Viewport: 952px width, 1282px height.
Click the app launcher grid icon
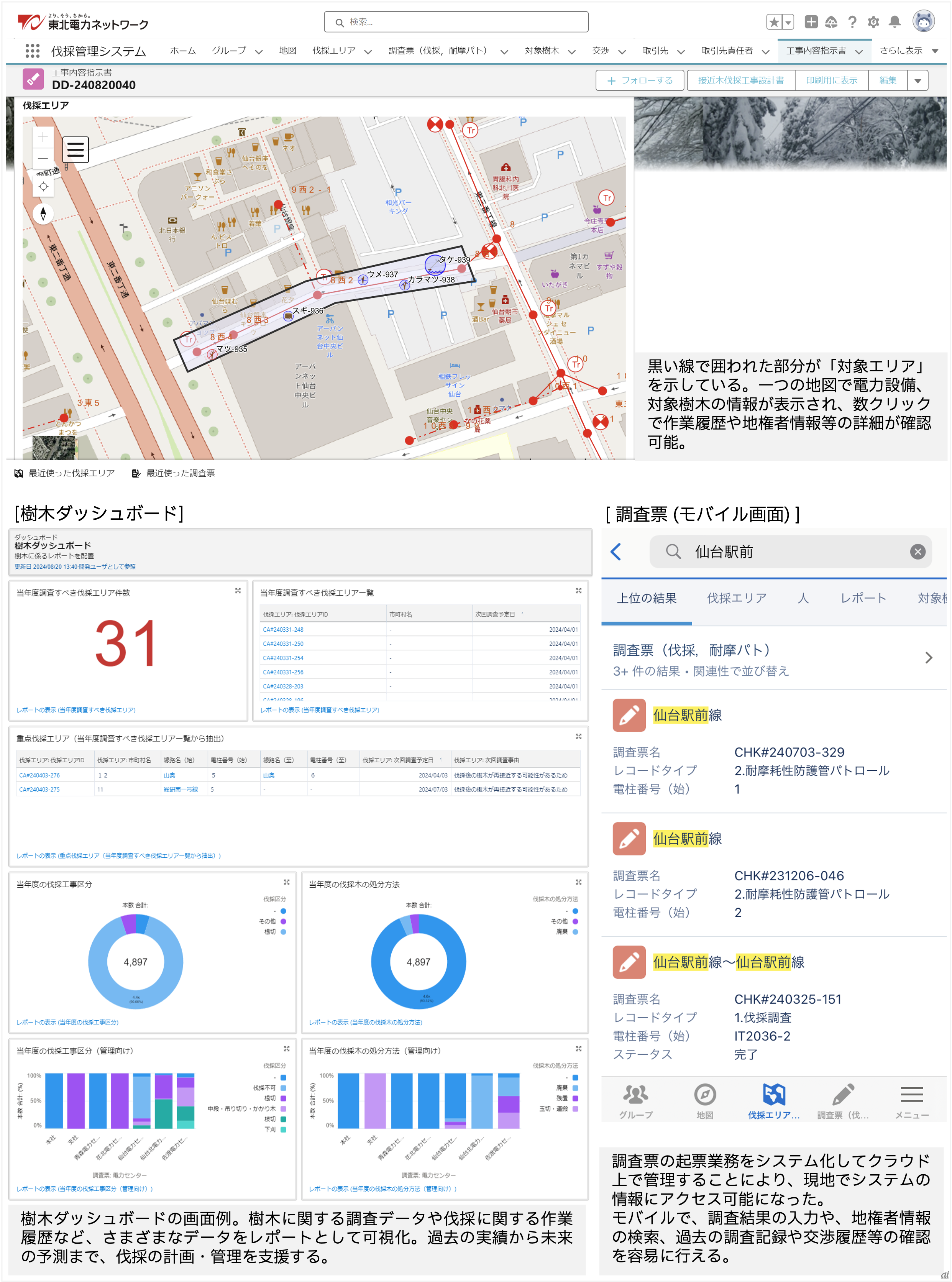32,51
